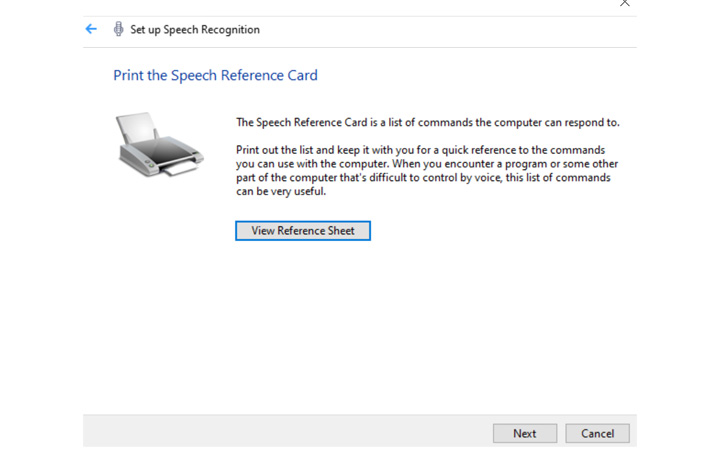Cancel the Speech Recognition setup
Screen dimensions: 720x450
pos(597,433)
